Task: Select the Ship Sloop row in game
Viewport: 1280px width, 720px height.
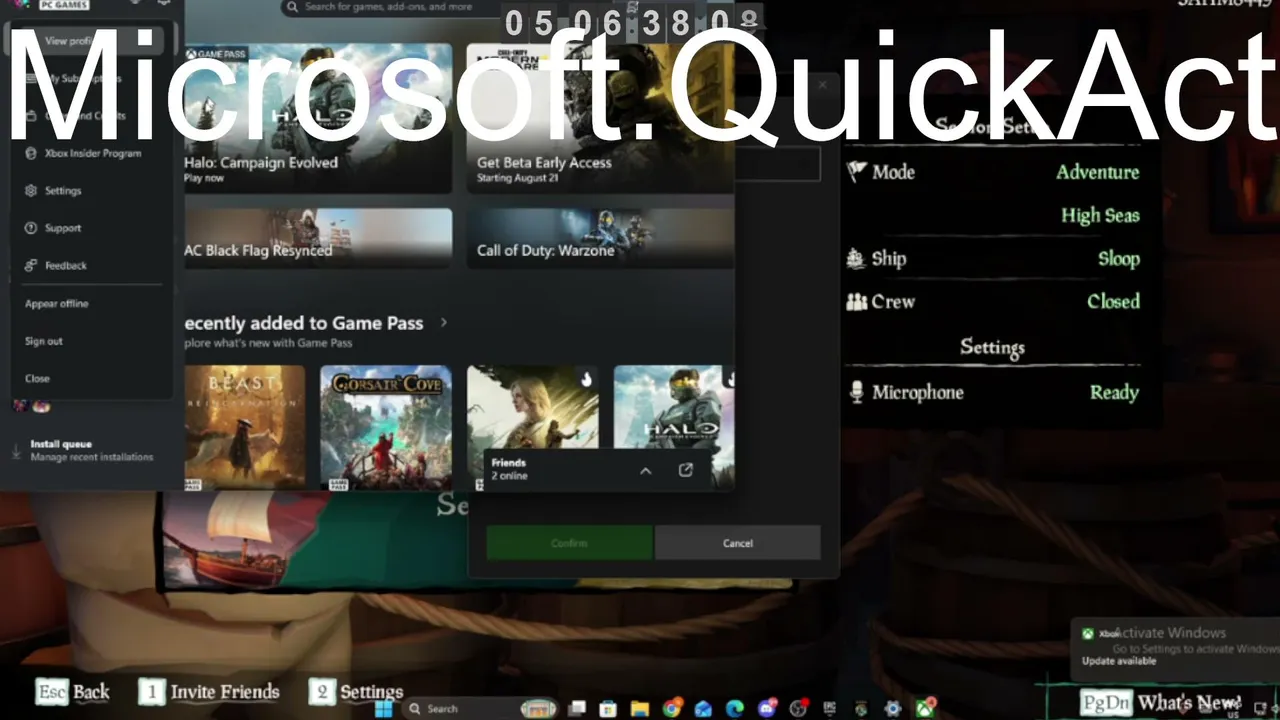Action: point(993,259)
